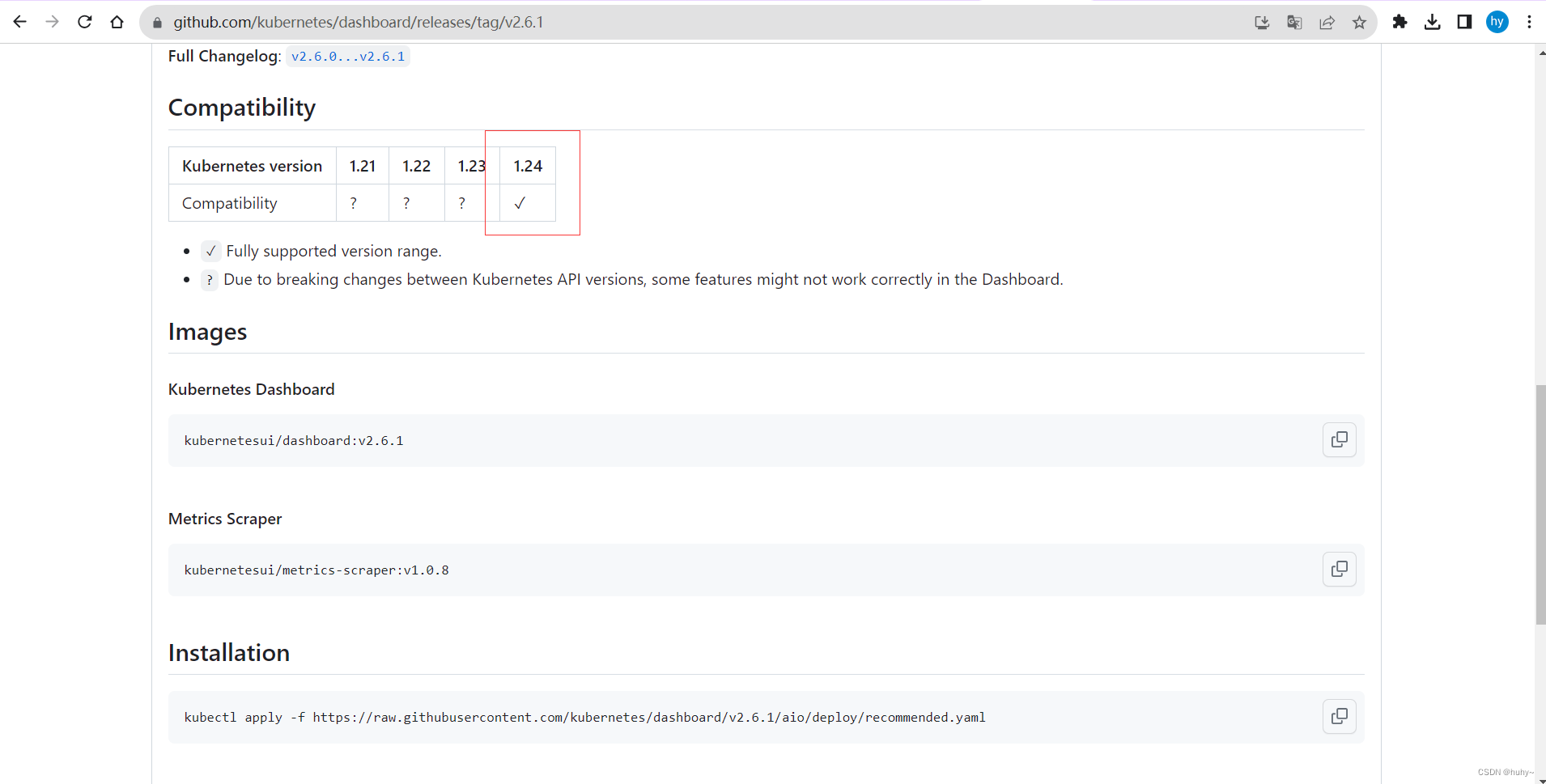The width and height of the screenshot is (1546, 784).
Task: Copy the kubectl apply installation command
Action: point(1340,716)
